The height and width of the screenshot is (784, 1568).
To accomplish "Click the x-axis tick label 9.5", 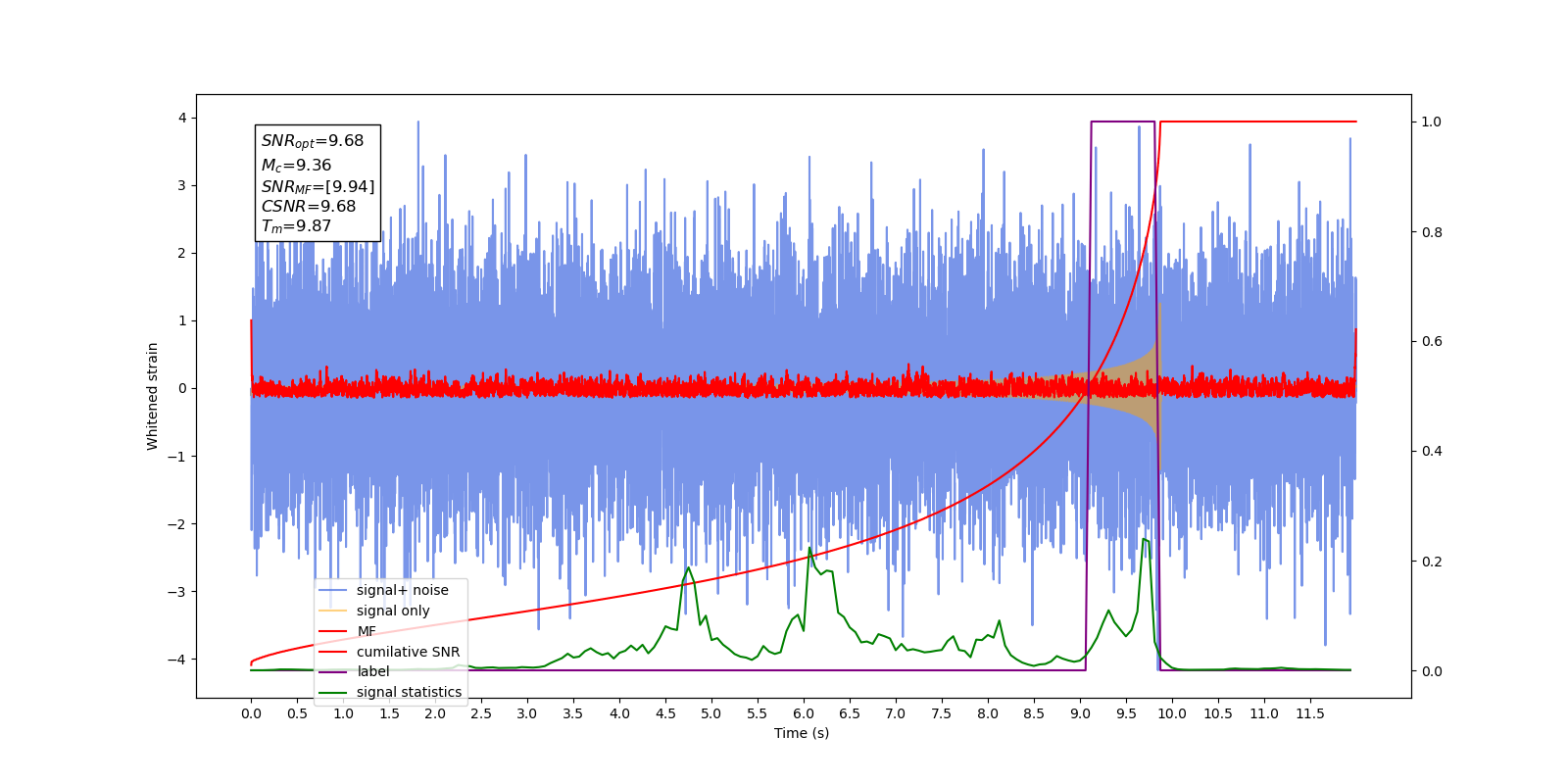I will coord(1126,713).
